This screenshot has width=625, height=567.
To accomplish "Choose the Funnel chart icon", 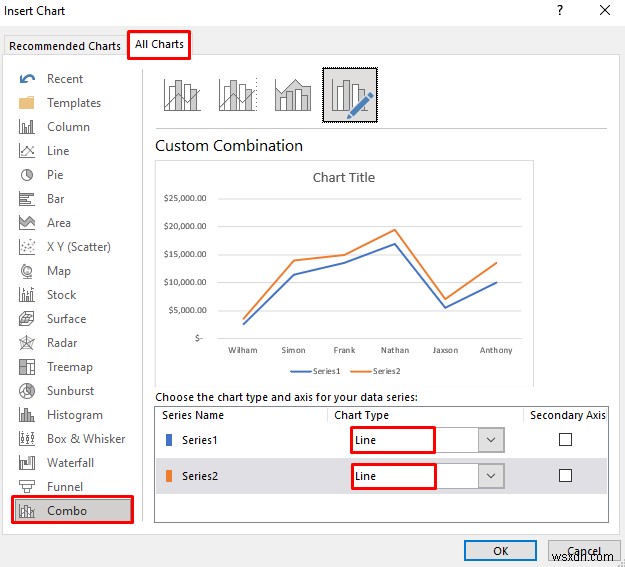I will [x=27, y=486].
